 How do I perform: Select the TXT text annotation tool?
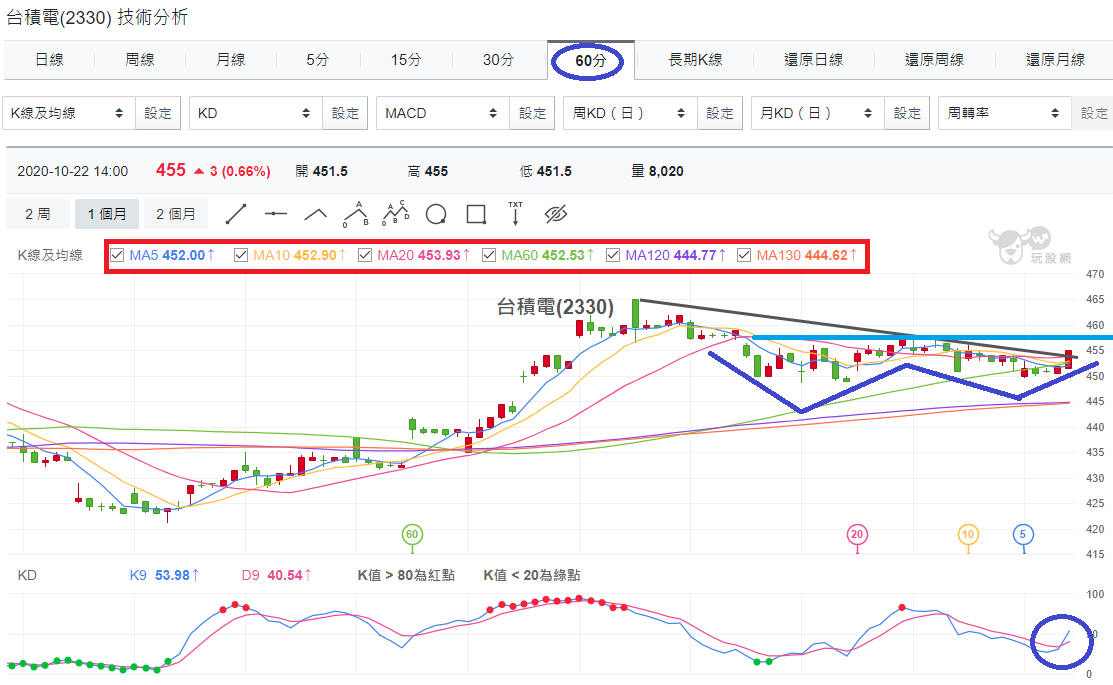(515, 213)
